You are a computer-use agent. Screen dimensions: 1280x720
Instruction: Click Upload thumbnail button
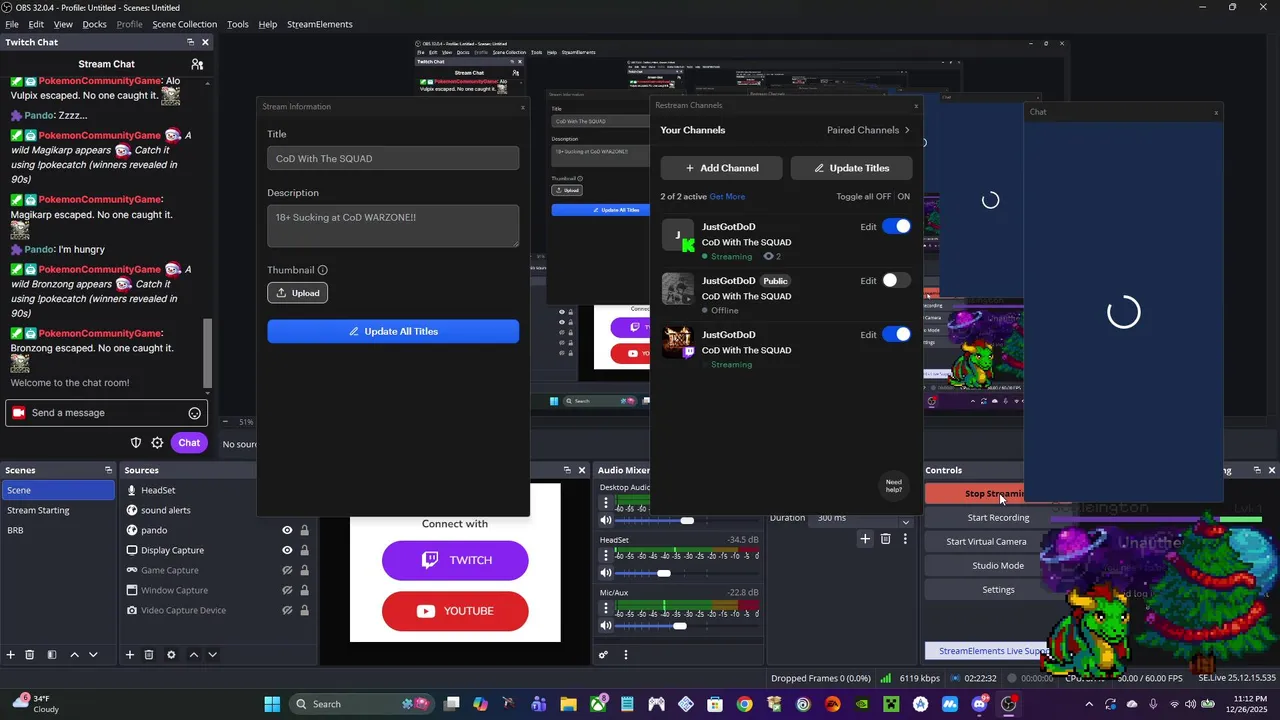point(297,293)
